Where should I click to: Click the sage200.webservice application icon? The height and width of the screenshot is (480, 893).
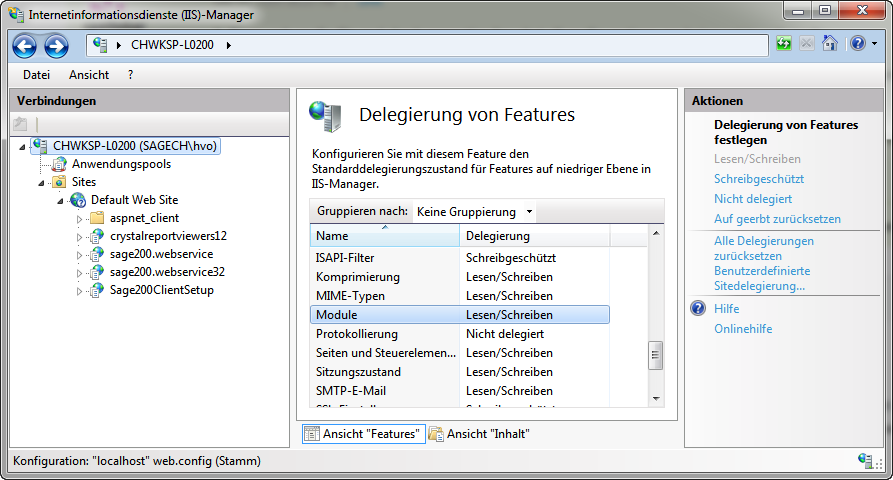[x=97, y=254]
